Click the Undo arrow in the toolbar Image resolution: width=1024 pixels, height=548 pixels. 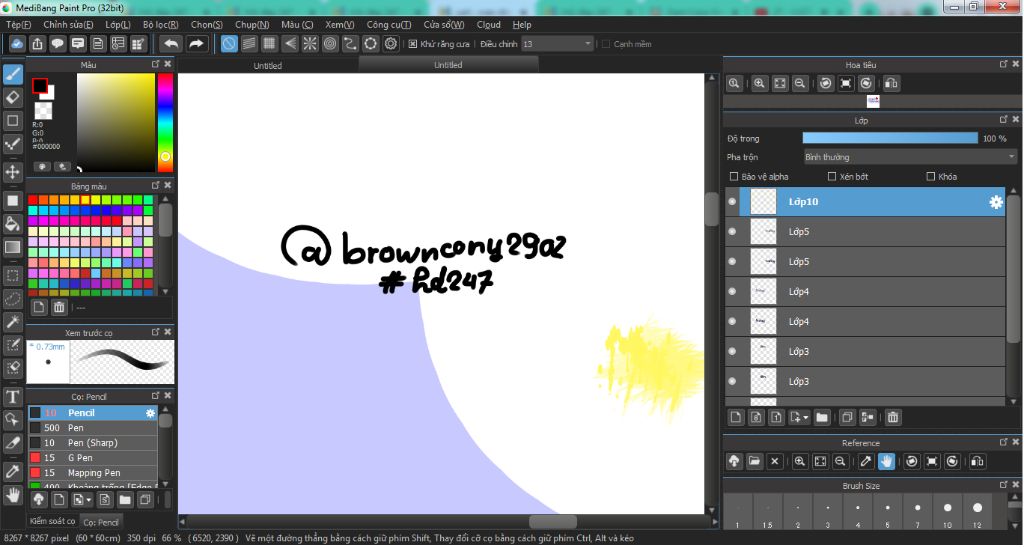click(171, 44)
